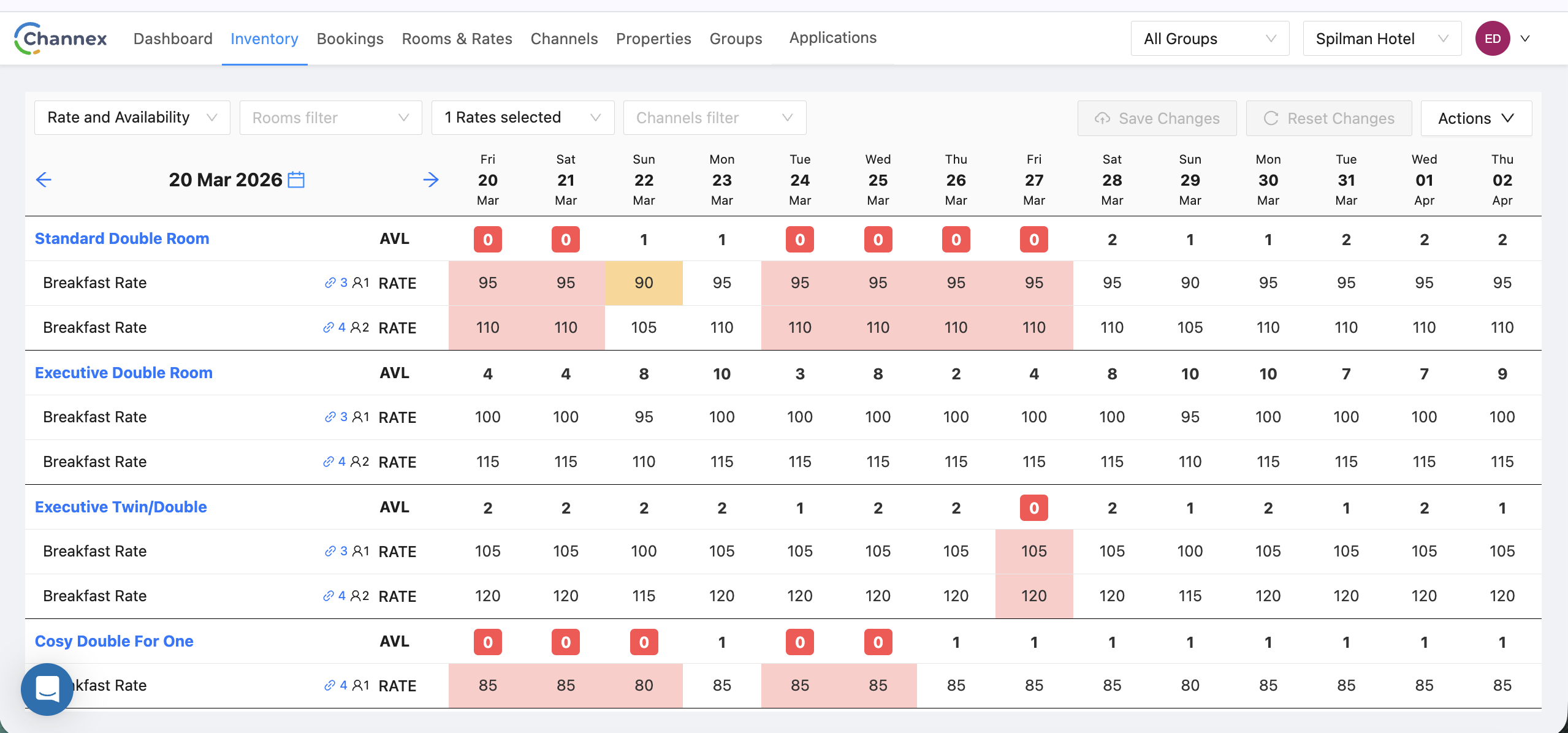Click Executive Twin/Double availability 0 on Fri 27
The image size is (1568, 733).
tap(1034, 507)
